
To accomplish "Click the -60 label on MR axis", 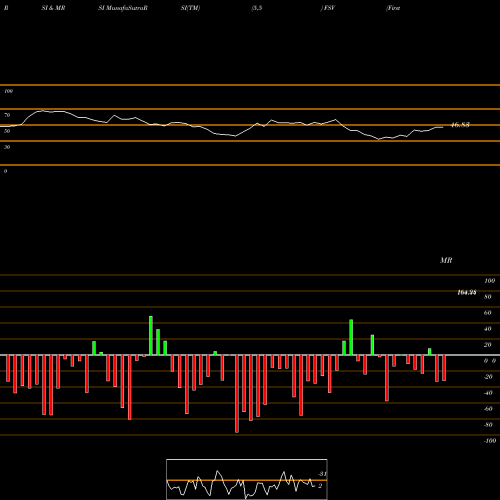I will (x=488, y=409).
